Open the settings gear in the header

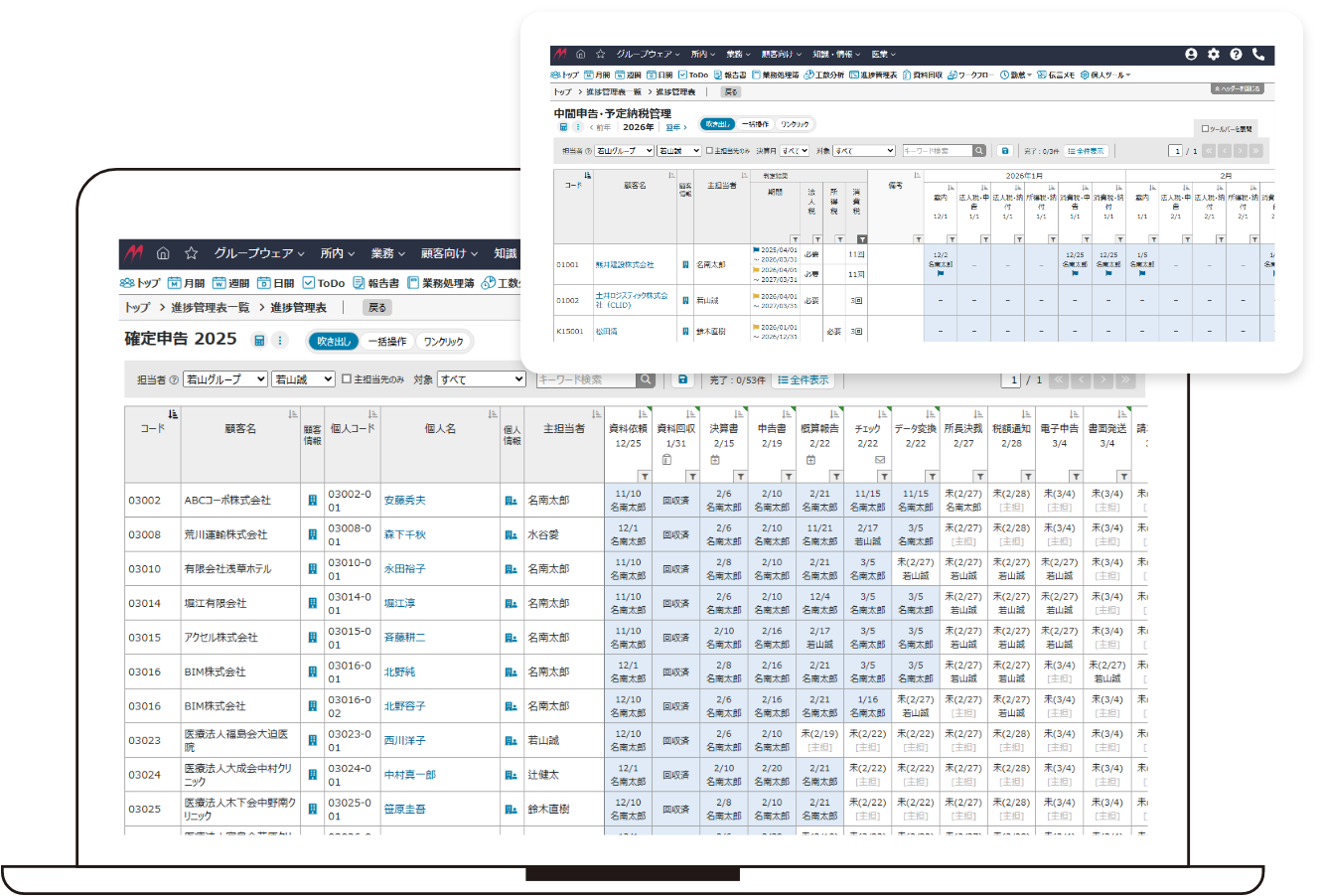[x=1214, y=55]
